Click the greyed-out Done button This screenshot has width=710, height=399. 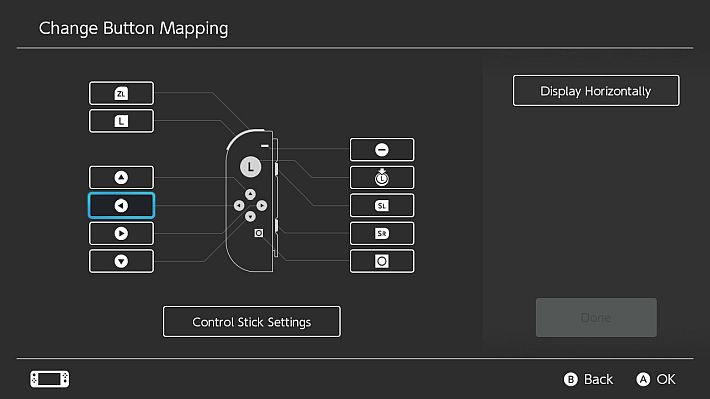coord(596,317)
